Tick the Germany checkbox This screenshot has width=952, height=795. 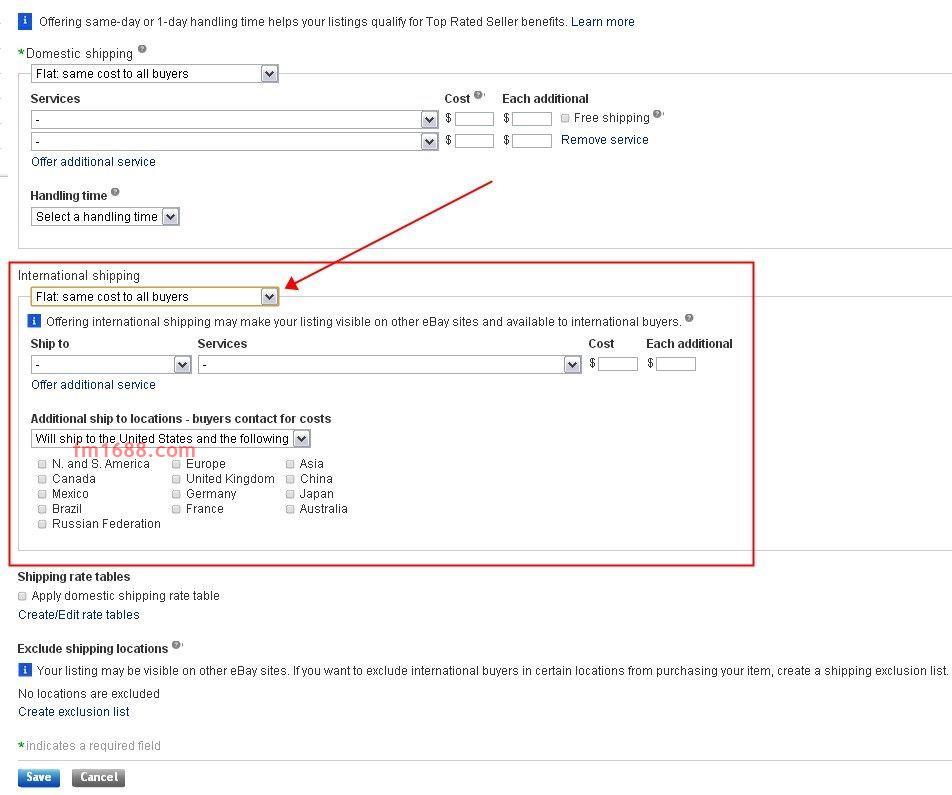pos(176,494)
